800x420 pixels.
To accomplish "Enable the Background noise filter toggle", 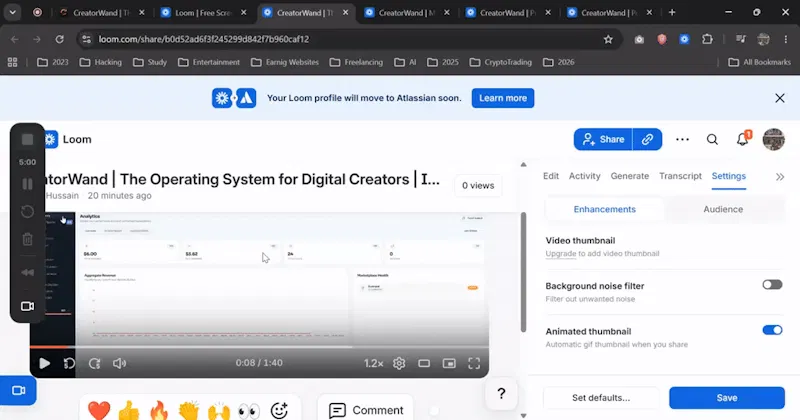I will point(772,285).
